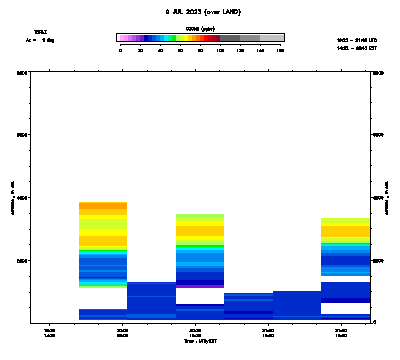This screenshot has width=400, height=360.
Task: Pick the dark blue segment on the color scale
Action: point(146,38)
